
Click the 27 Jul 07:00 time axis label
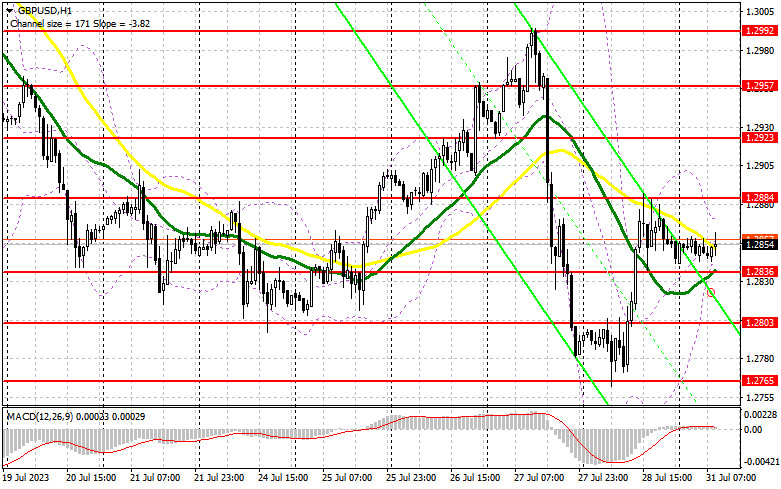point(539,478)
